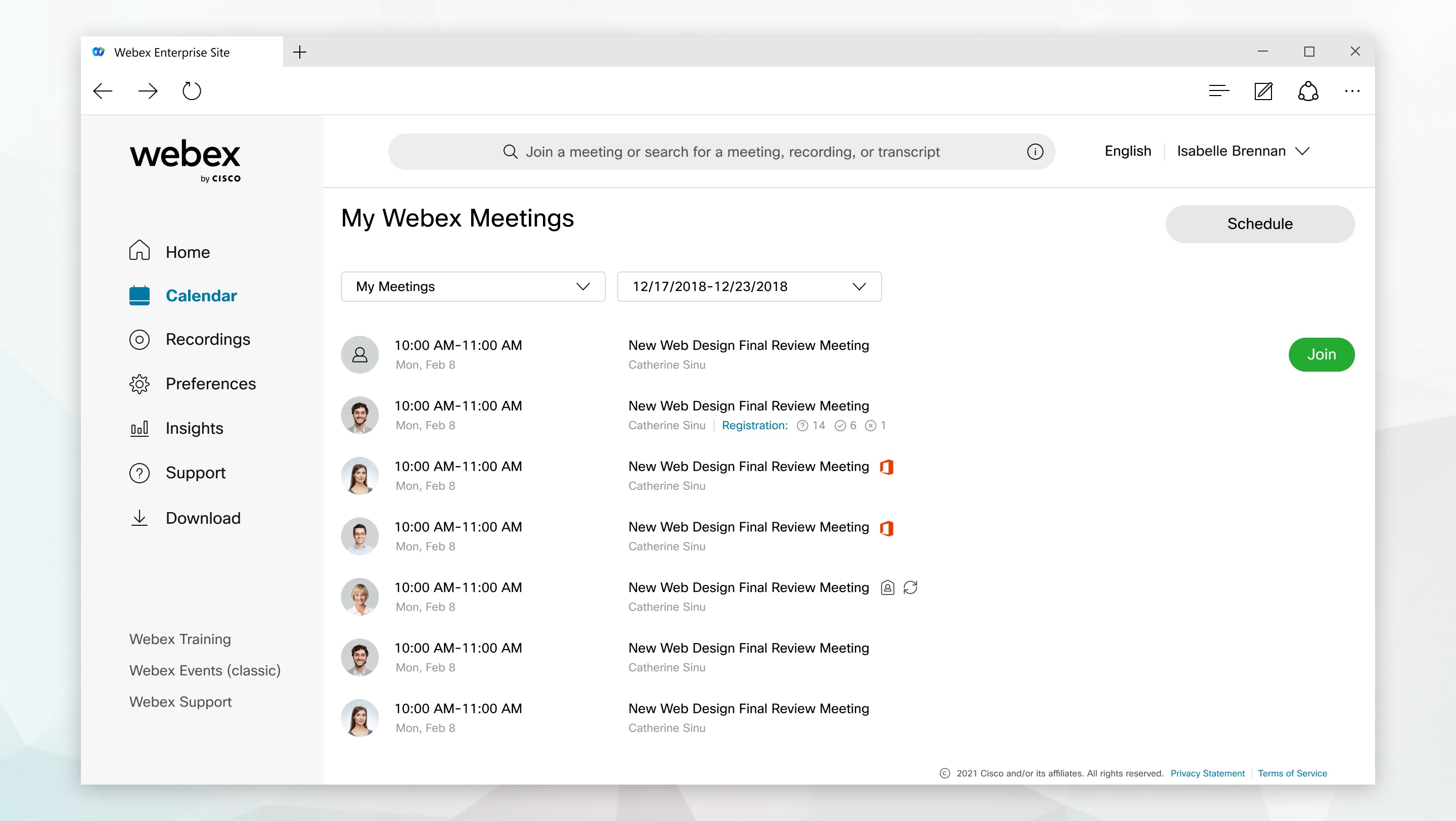Viewport: 1456px width, 821px height.
Task: Go back with the browser back arrow
Action: coord(102,90)
